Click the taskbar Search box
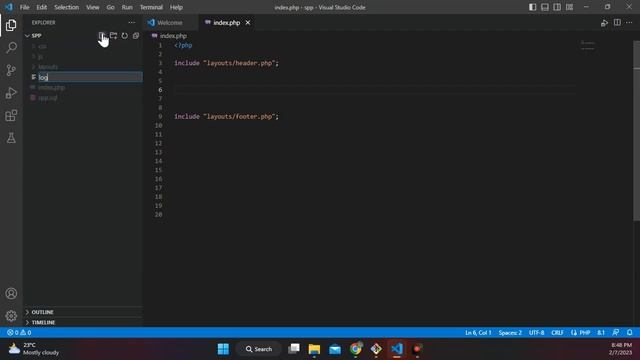 point(259,349)
